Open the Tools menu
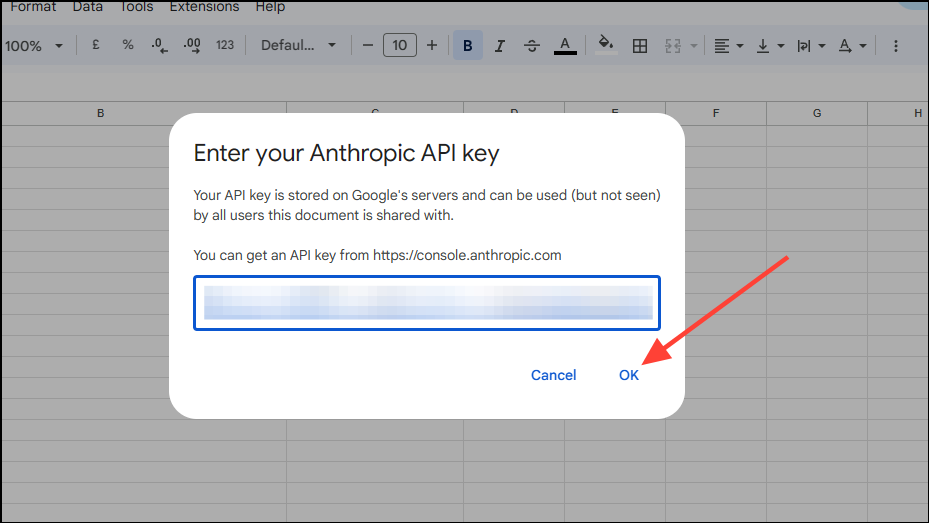Image resolution: width=929 pixels, height=523 pixels. pyautogui.click(x=136, y=7)
